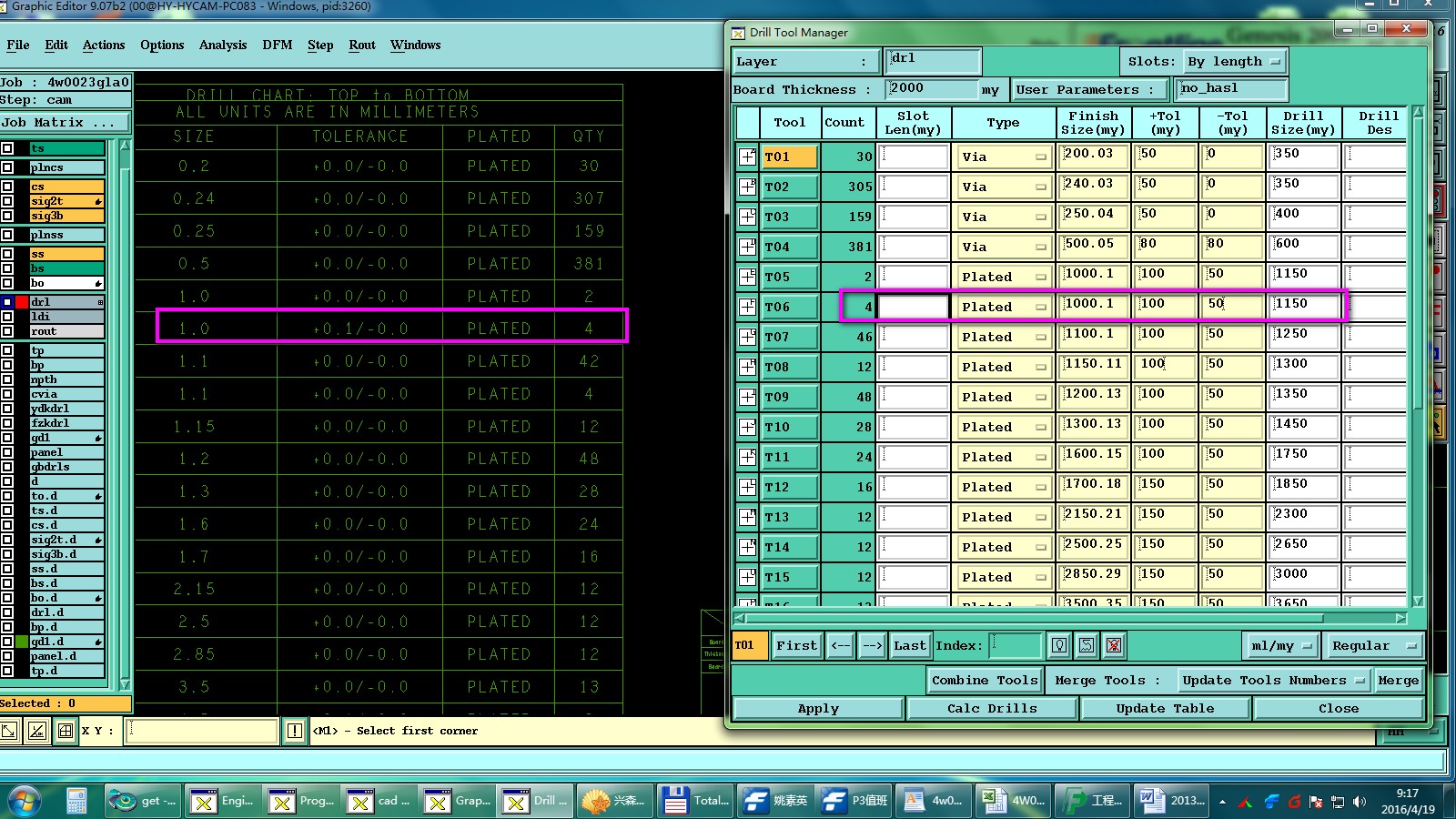Click the volume icon in the system tray

1360,802
